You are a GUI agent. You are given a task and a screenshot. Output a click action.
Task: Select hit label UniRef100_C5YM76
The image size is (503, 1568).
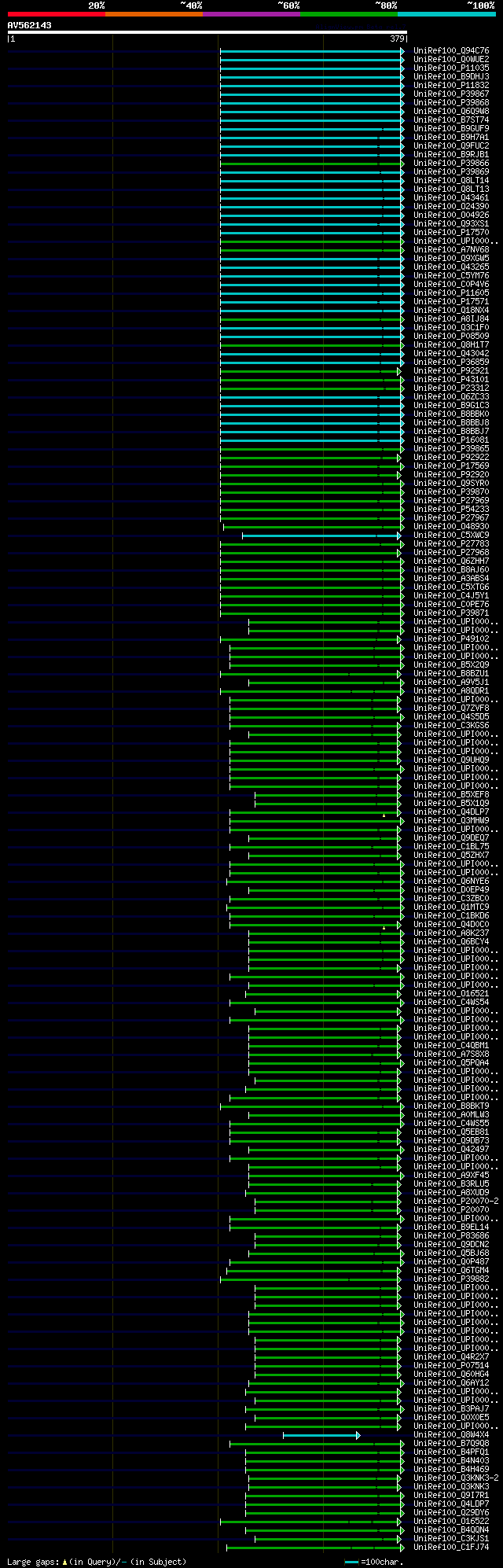[451, 276]
